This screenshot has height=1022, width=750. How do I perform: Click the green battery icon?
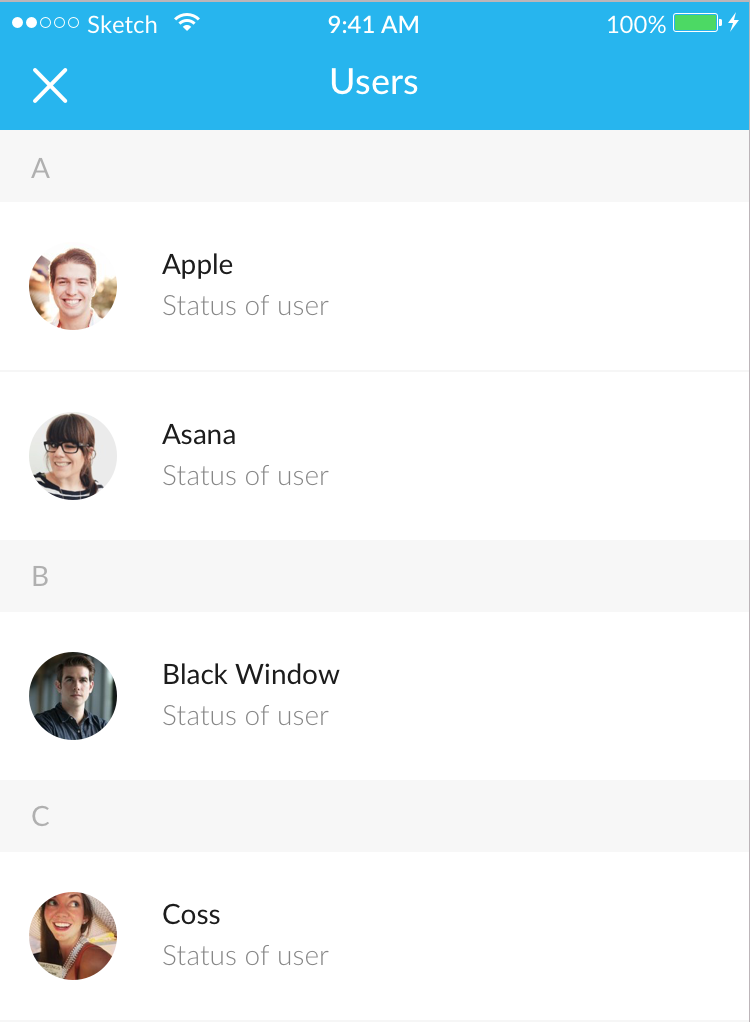[697, 23]
